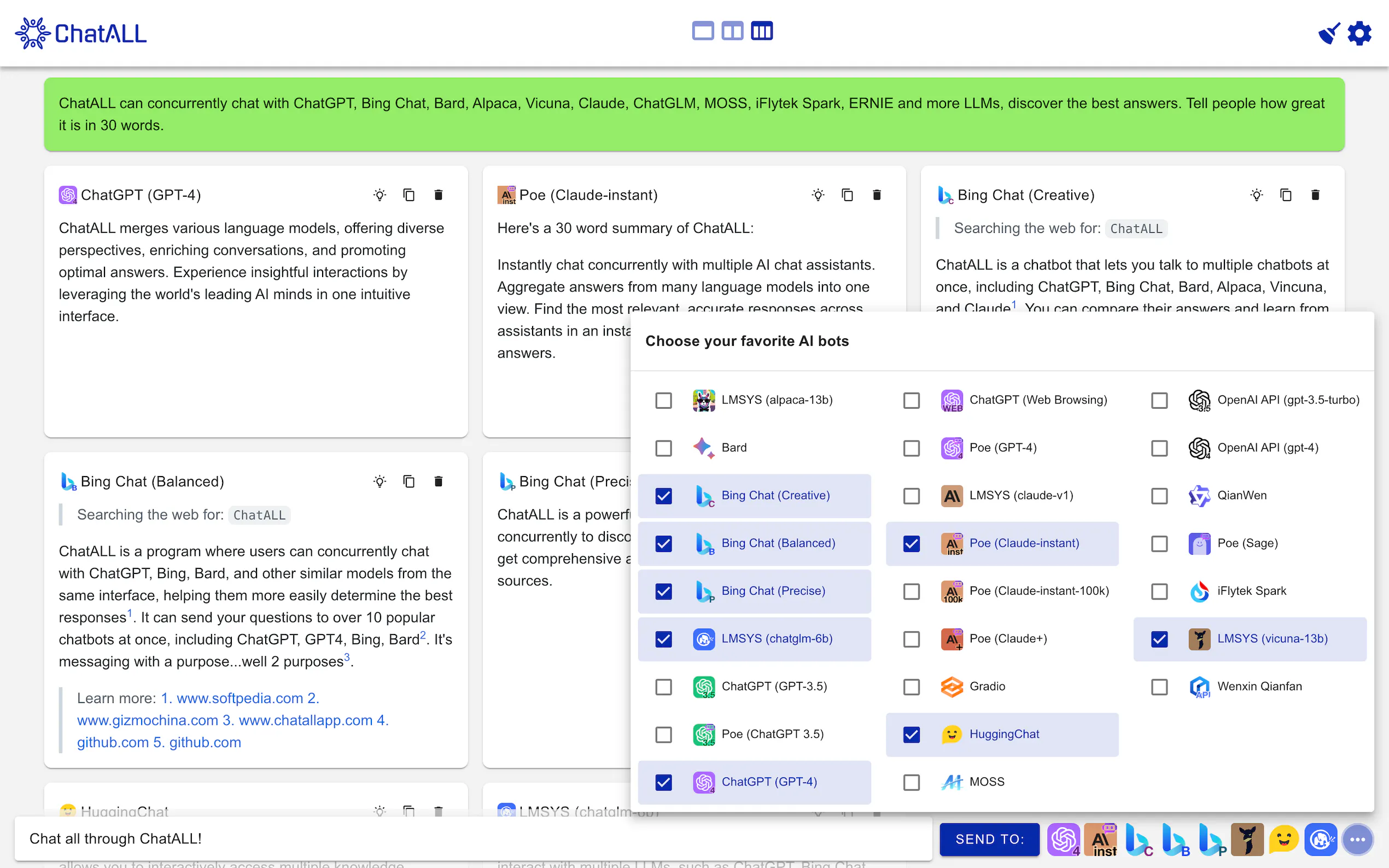
Task: Uncheck the Bing Chat (Precise) bot
Action: [663, 591]
